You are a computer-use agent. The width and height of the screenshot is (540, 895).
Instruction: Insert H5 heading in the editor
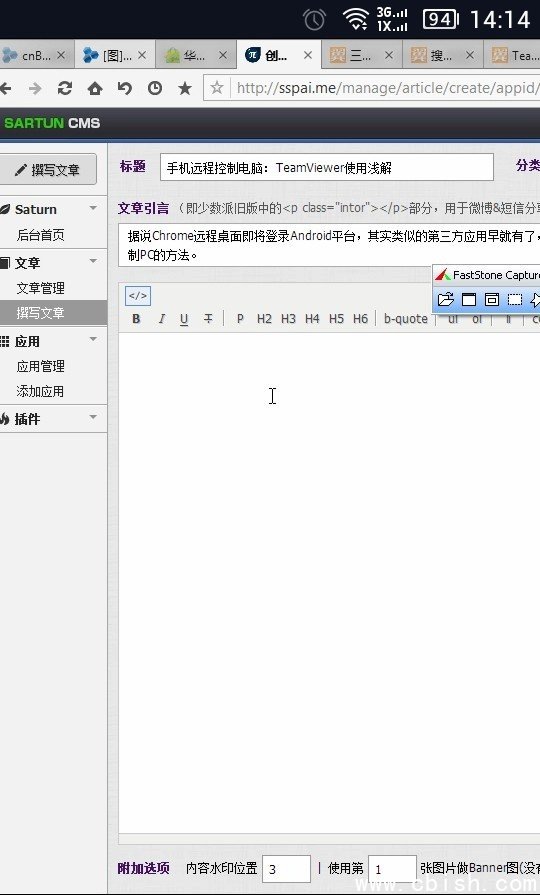pos(336,319)
